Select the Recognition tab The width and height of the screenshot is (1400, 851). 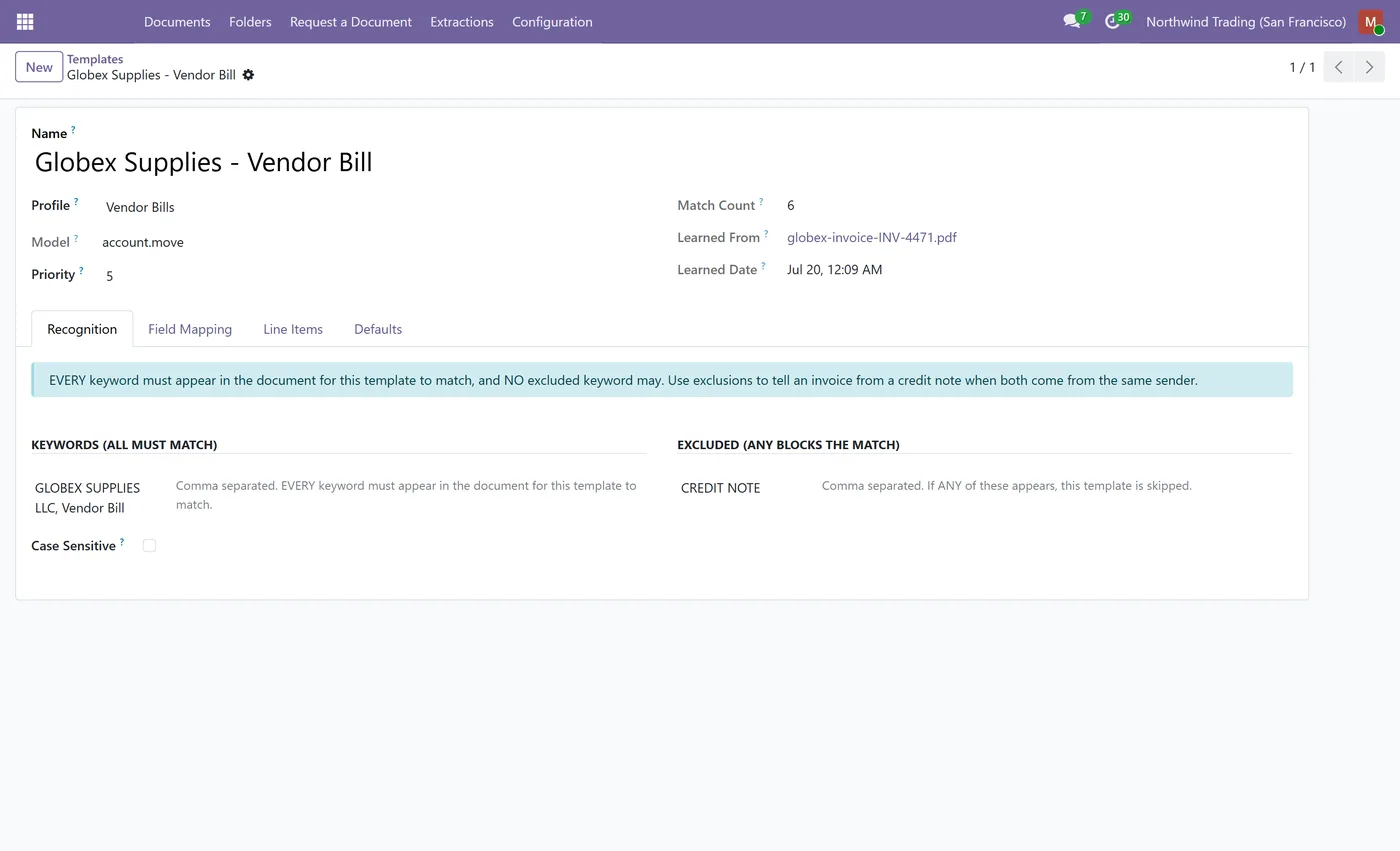point(82,329)
